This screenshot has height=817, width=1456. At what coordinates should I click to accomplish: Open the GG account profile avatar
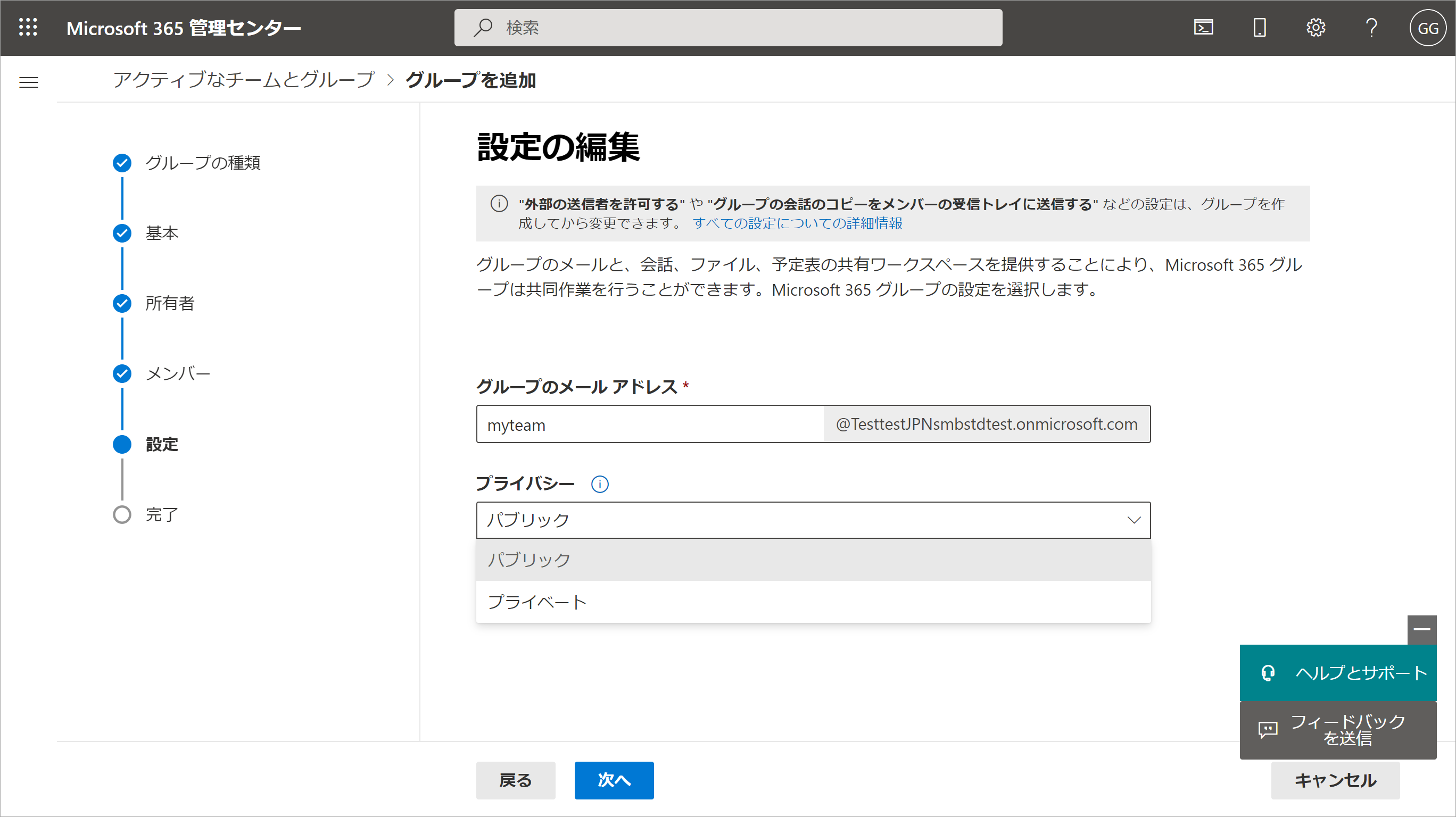coord(1428,28)
